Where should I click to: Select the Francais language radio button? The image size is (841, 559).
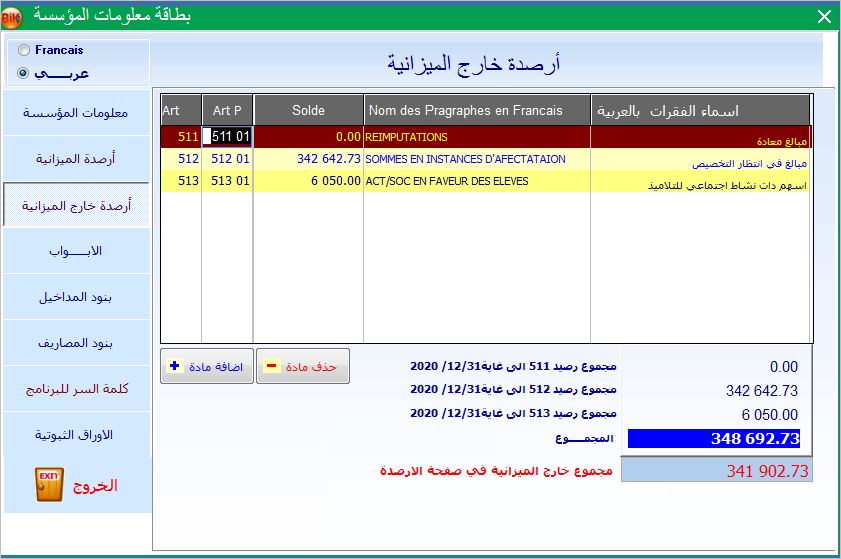pos(23,50)
